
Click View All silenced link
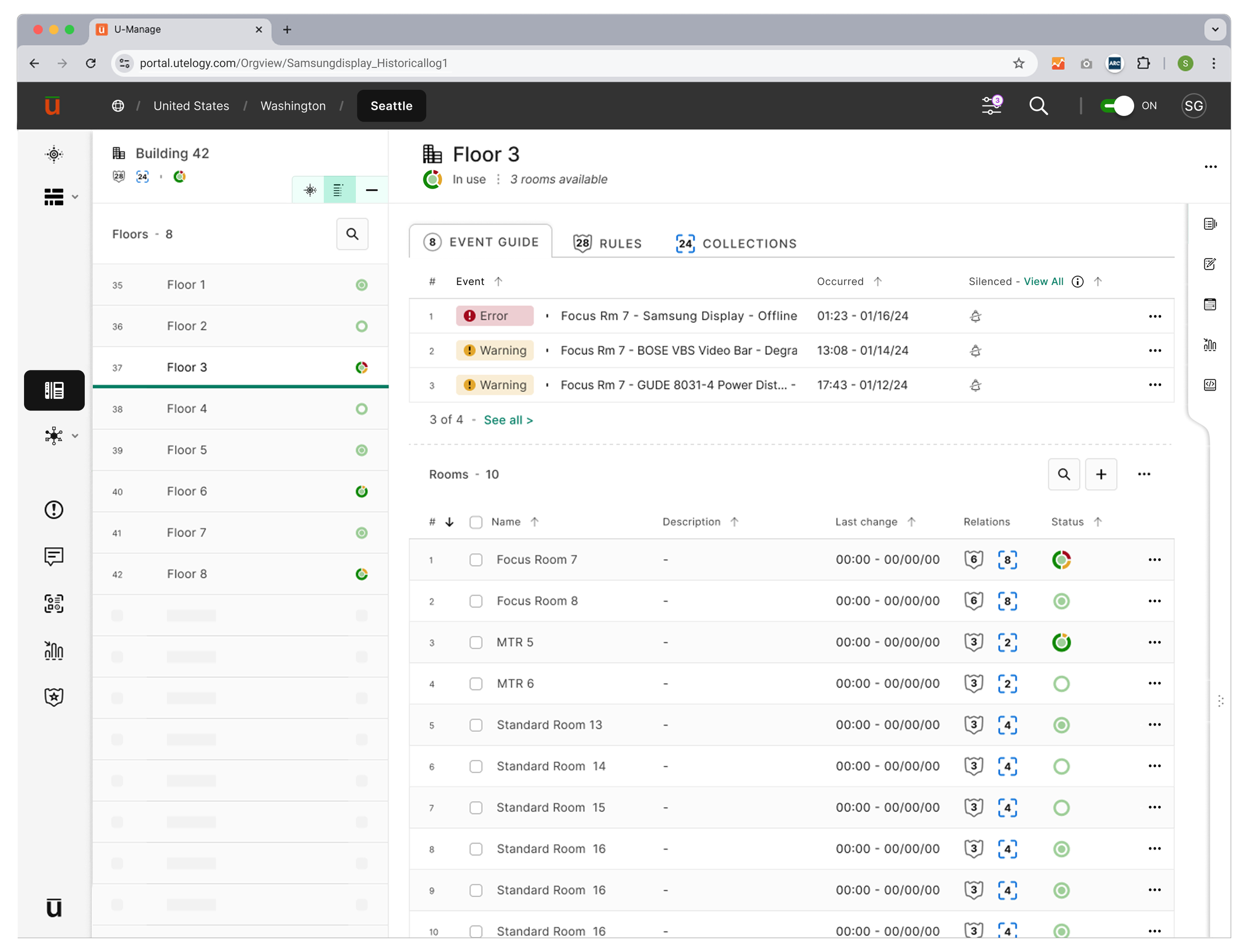click(1043, 282)
